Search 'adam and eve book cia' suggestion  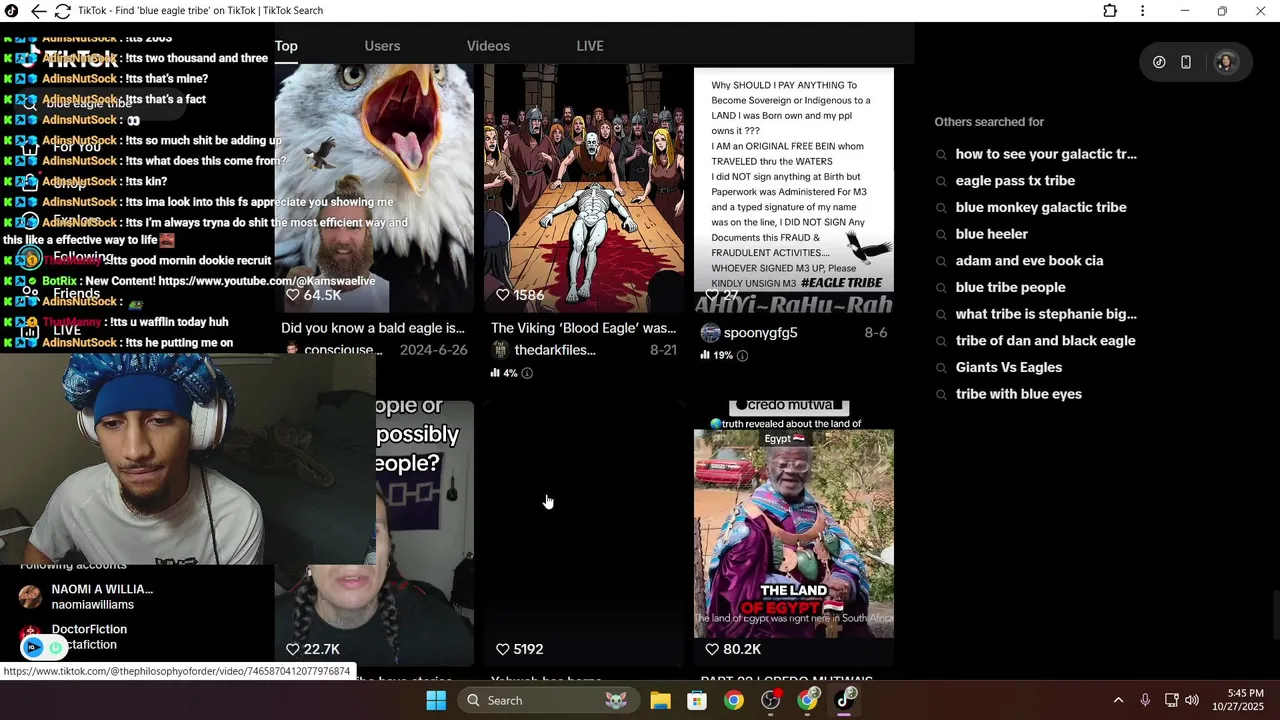point(1029,261)
